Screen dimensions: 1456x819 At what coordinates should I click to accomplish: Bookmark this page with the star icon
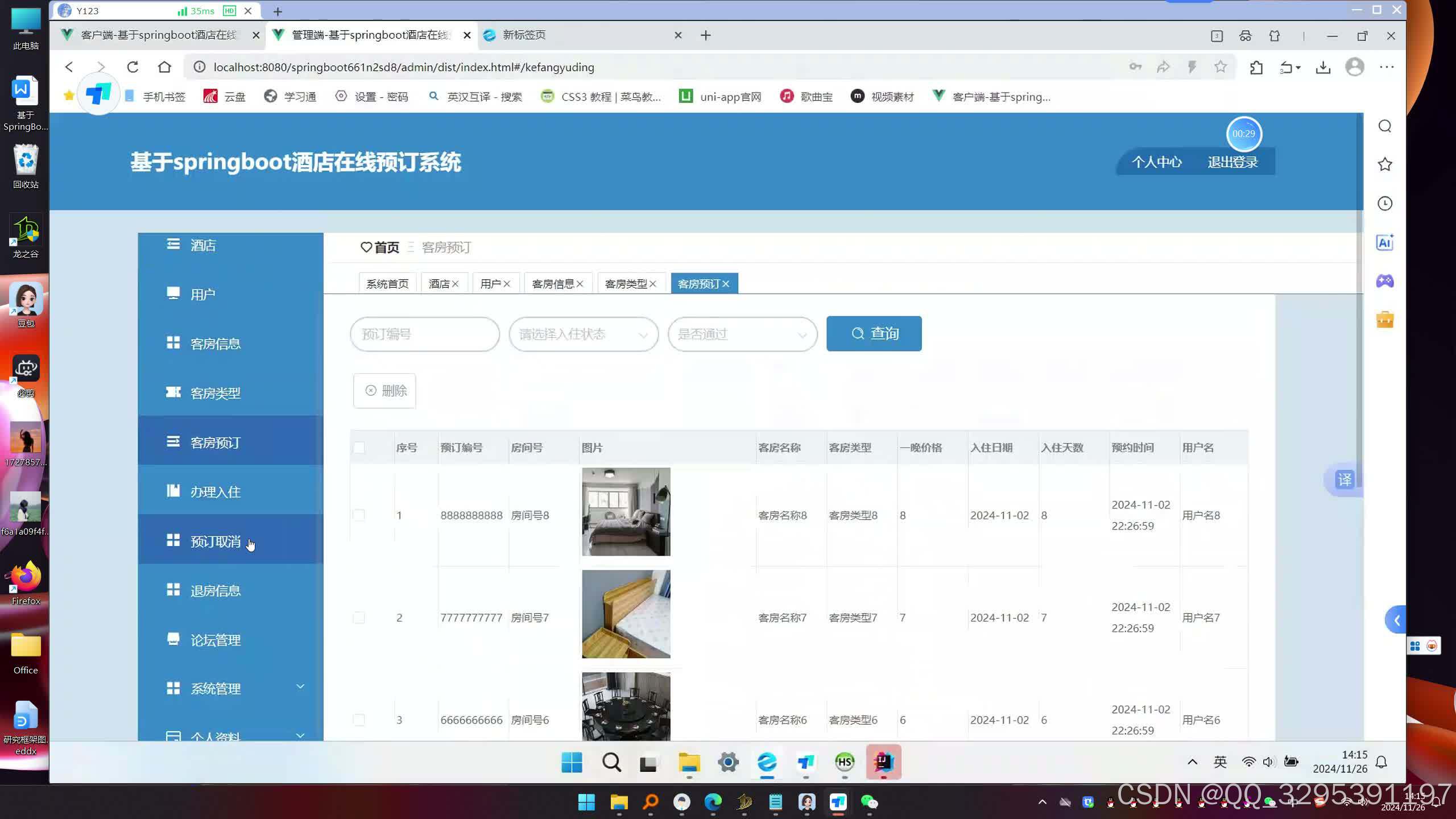tap(1220, 67)
